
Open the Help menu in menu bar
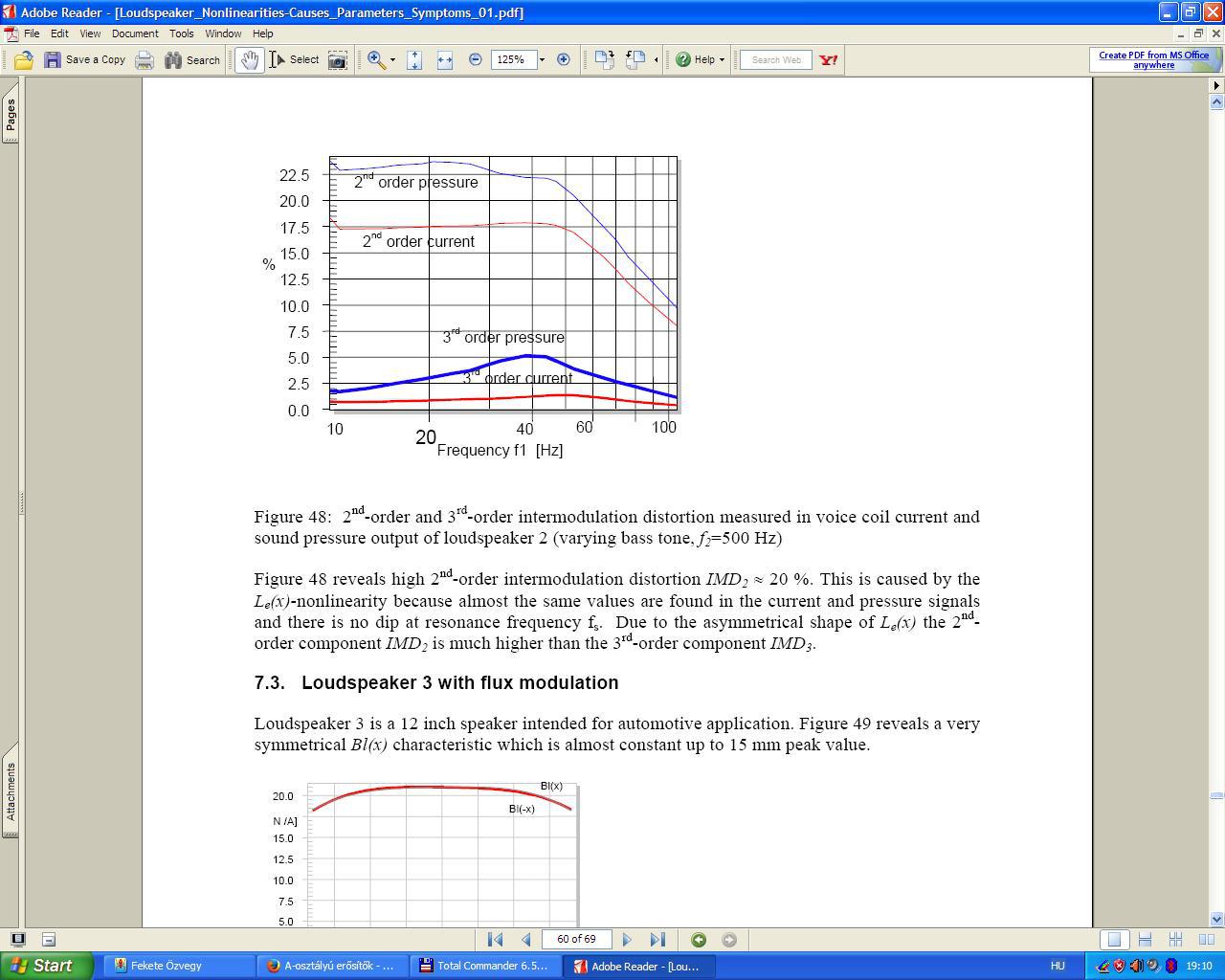click(x=262, y=33)
